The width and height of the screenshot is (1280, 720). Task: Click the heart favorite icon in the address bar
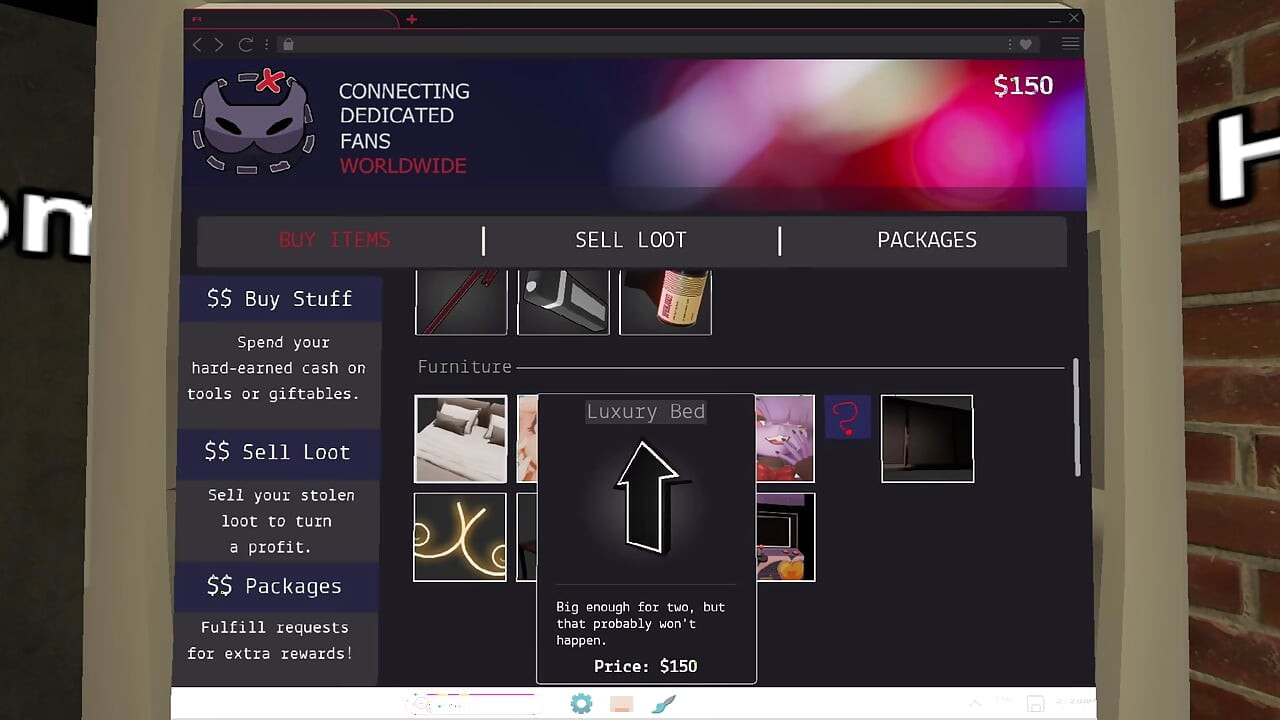click(x=1027, y=44)
